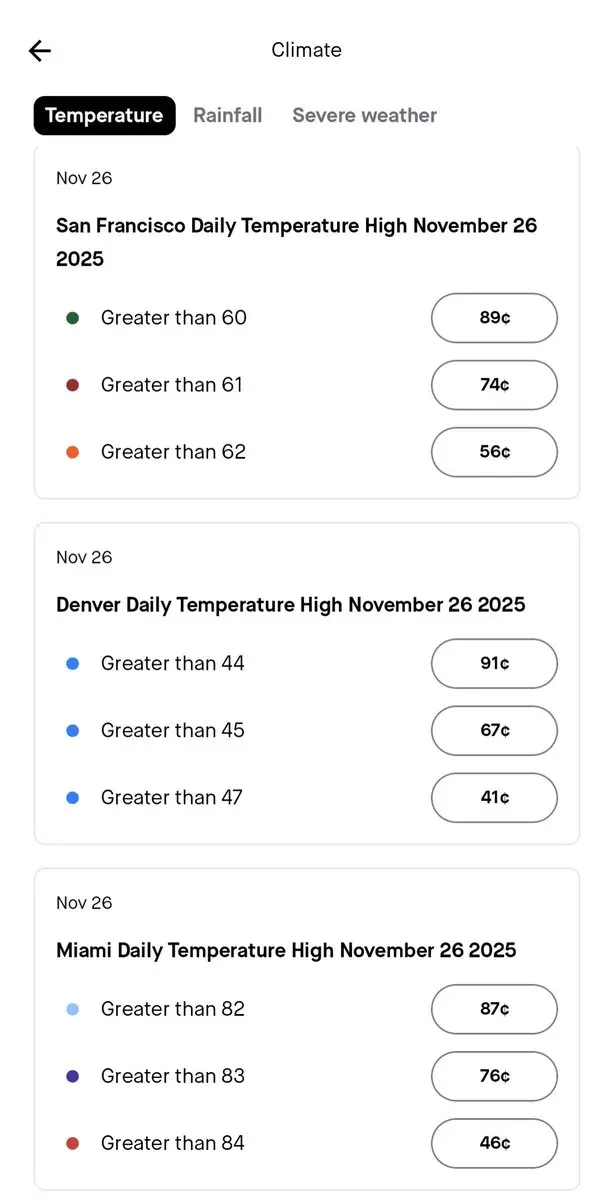Choose the 76¢ button for Greater than 83
This screenshot has width=614, height=1200.
tap(494, 1077)
